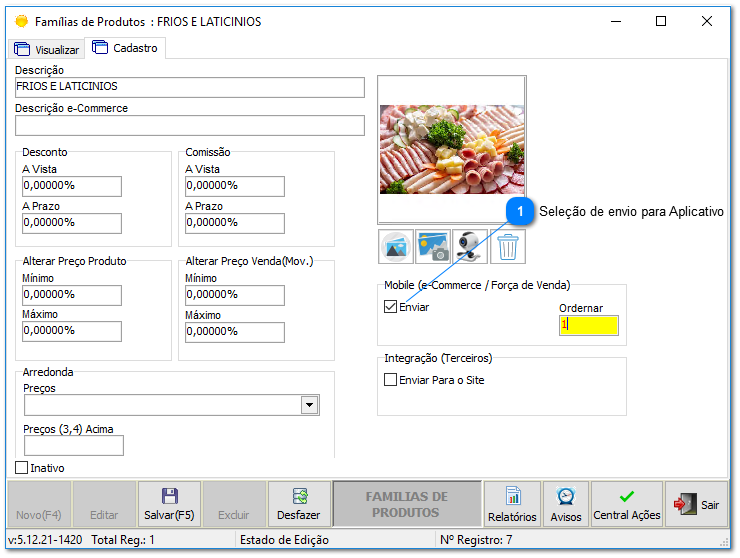Click the disabled Excluir button
This screenshot has width=740, height=558.
234,504
